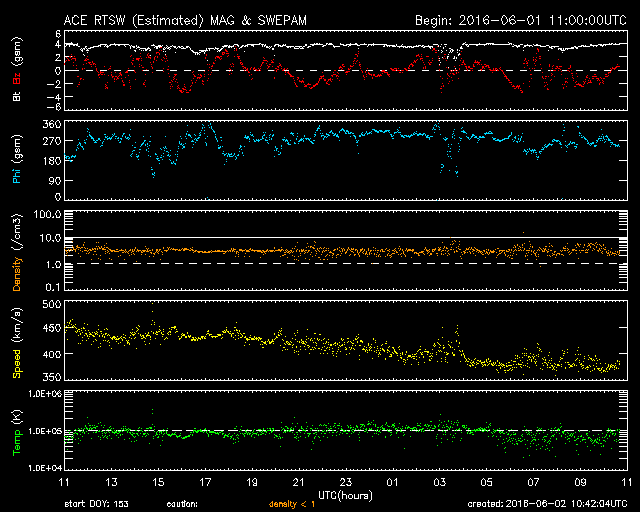Click the orange Density axis label
The height and width of the screenshot is (512, 640).
[x=17, y=251]
